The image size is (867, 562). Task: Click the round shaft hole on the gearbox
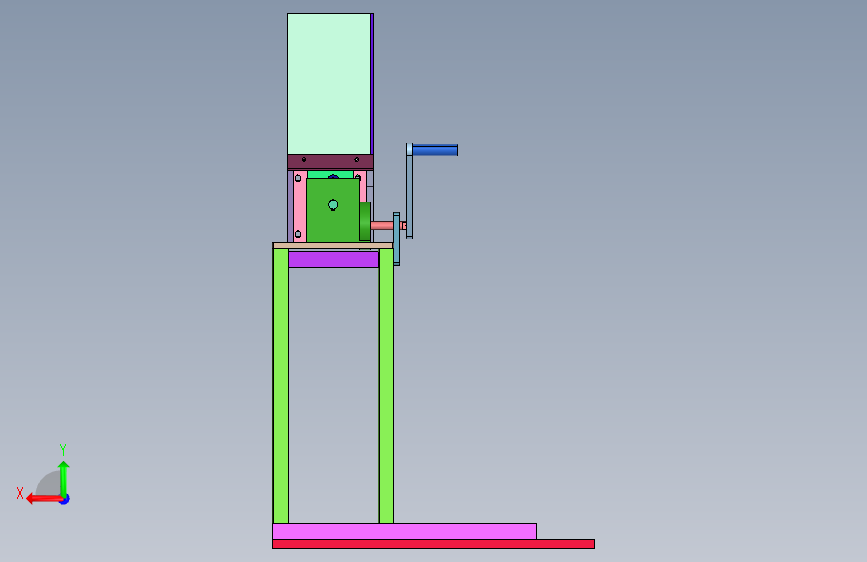(333, 205)
